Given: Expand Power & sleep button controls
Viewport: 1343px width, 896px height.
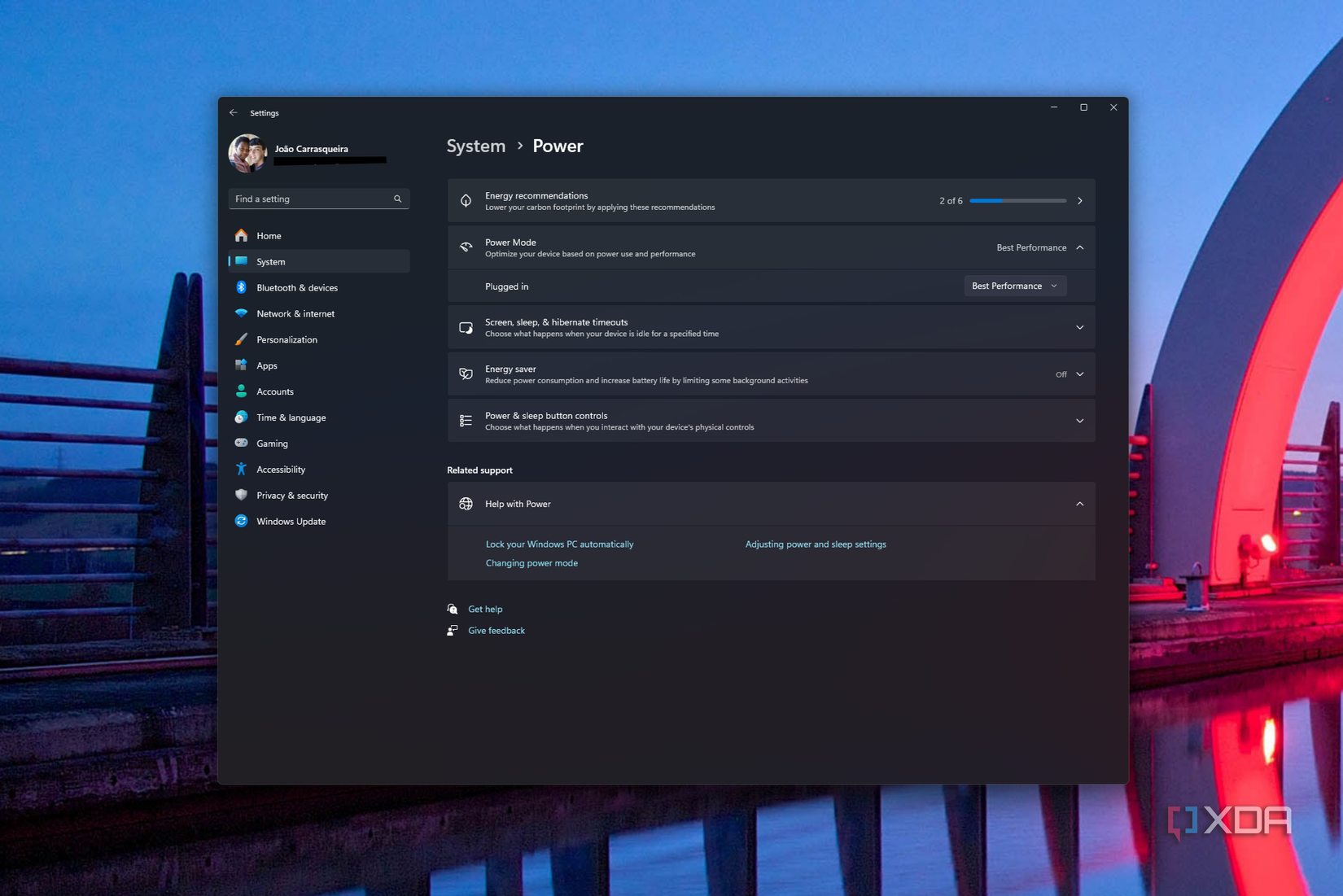Looking at the screenshot, I should pos(1079,420).
